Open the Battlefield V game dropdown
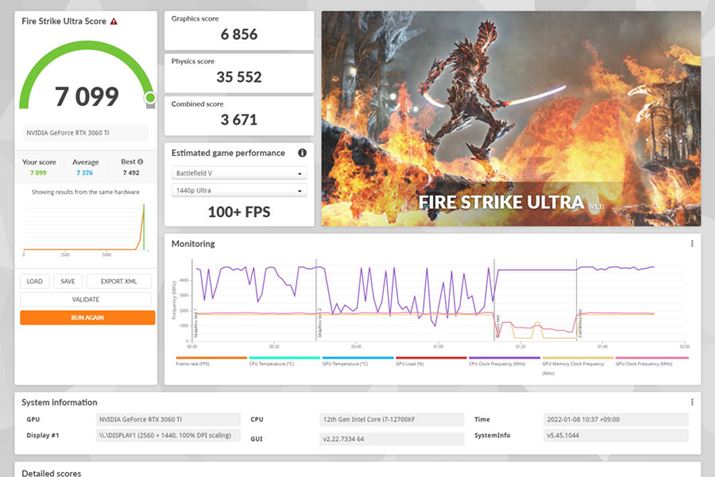 (x=239, y=173)
